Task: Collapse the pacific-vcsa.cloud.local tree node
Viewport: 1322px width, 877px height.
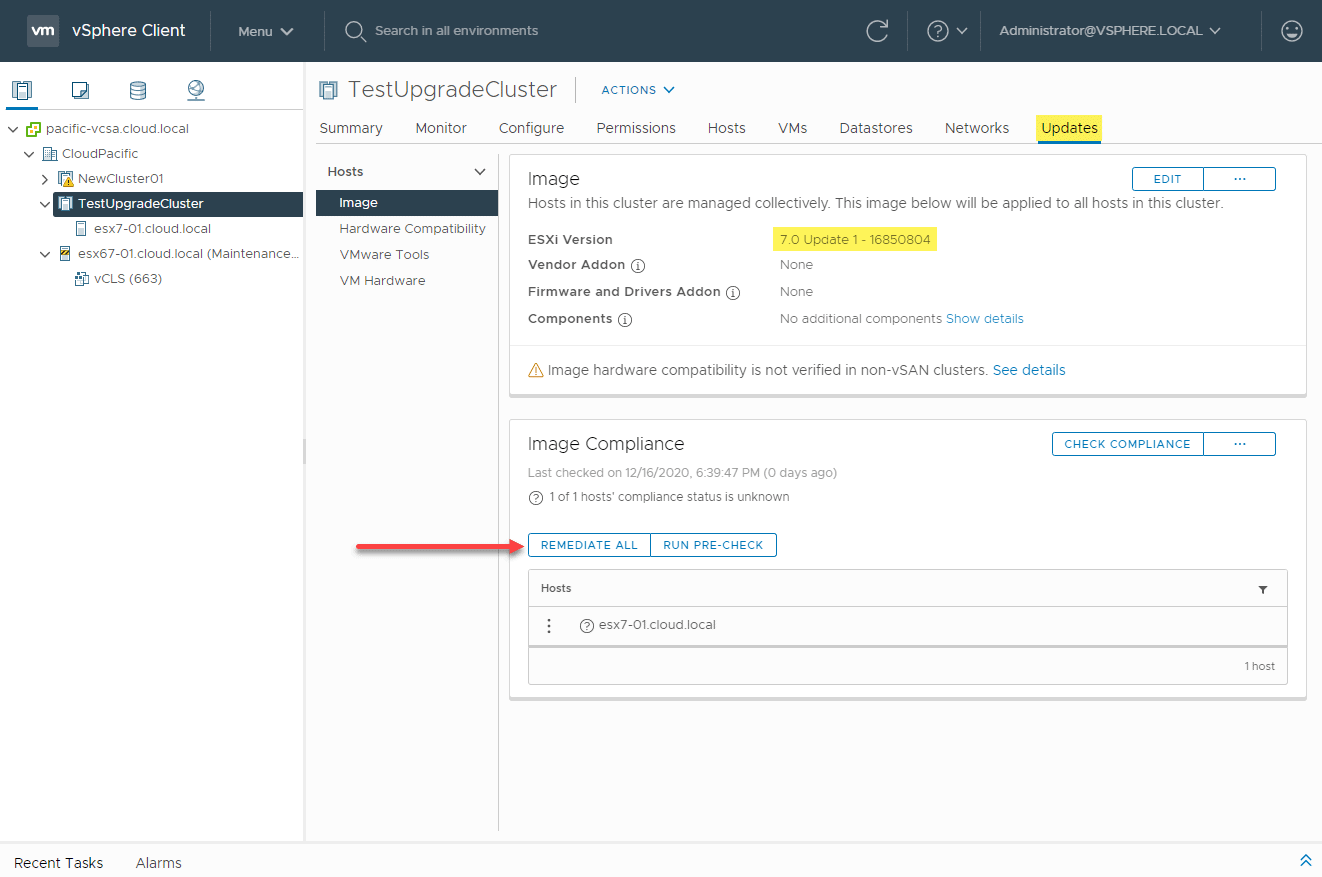Action: point(13,129)
